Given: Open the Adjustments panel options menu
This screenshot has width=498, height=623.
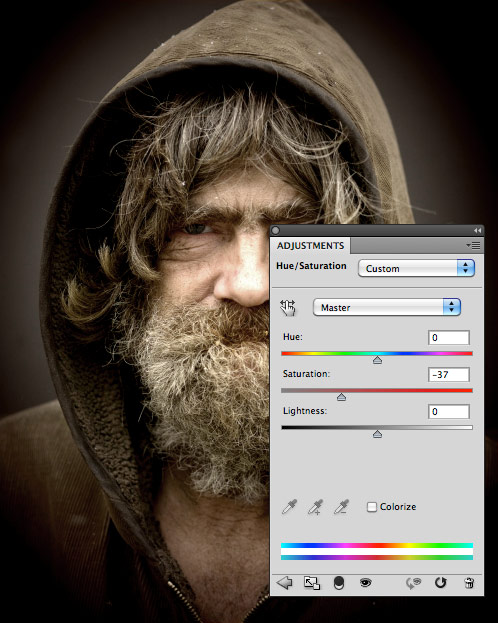Looking at the screenshot, I should [x=473, y=246].
